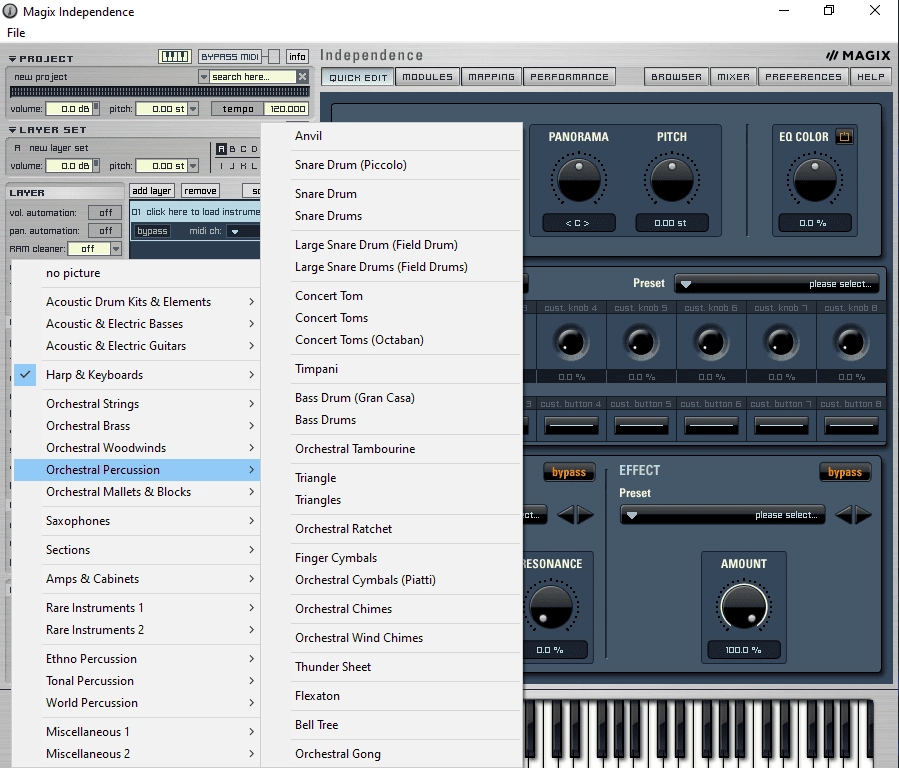Screen dimensions: 899x768
Task: Click the effect preset previous arrow
Action: tap(843, 515)
